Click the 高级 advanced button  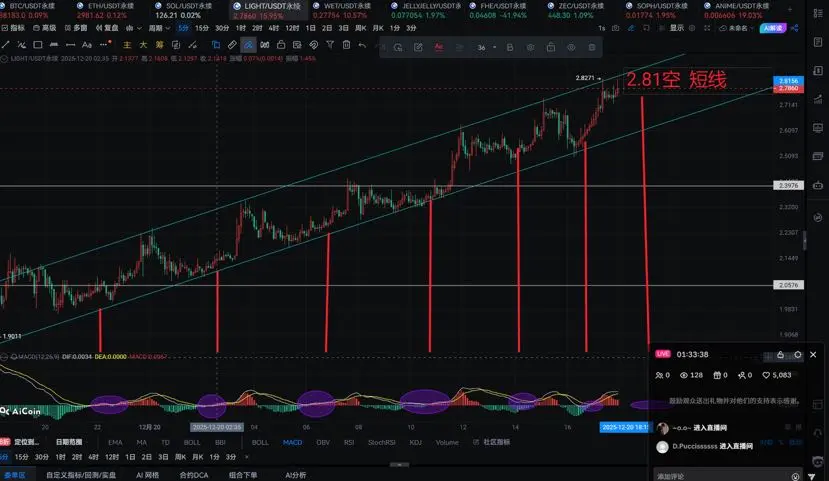pyautogui.click(x=44, y=28)
